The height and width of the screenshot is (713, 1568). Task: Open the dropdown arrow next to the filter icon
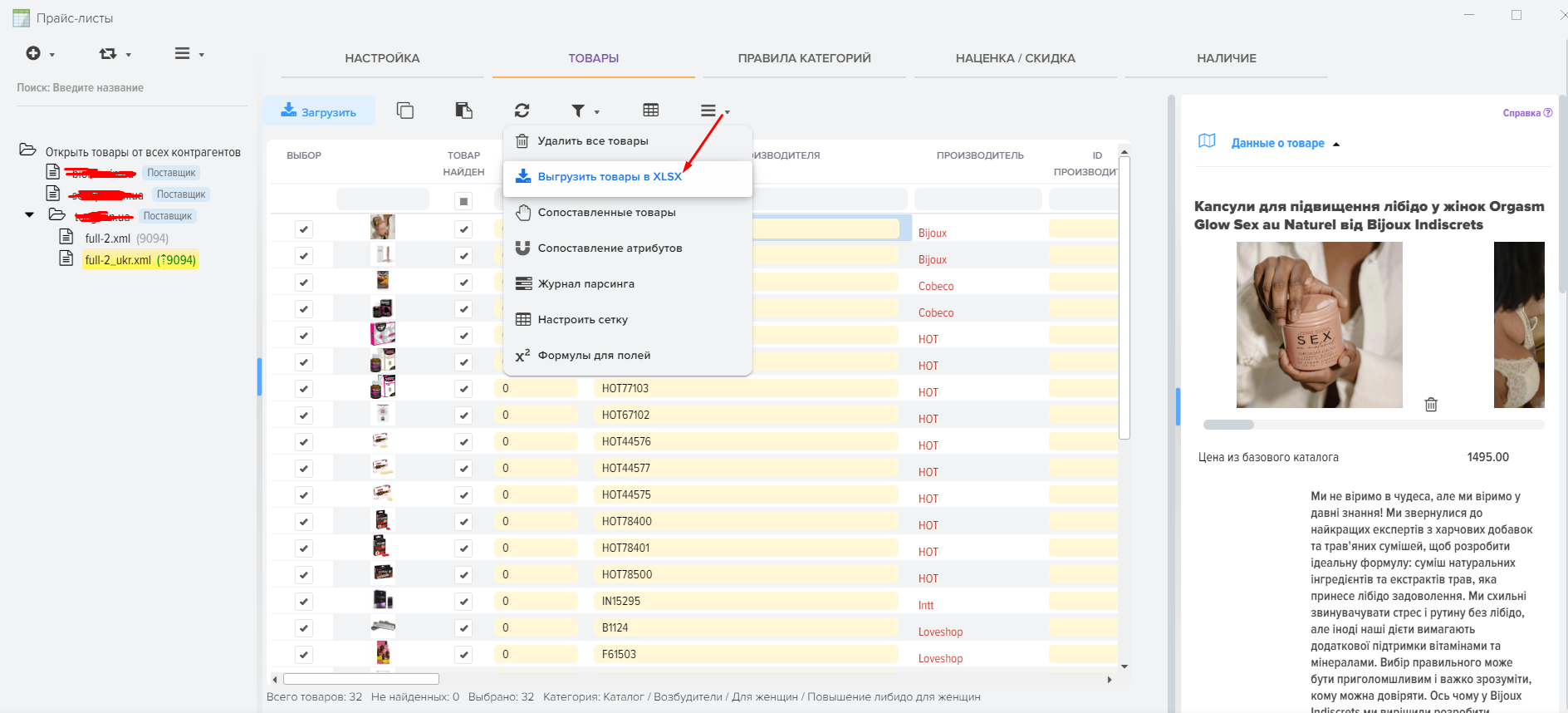point(597,112)
